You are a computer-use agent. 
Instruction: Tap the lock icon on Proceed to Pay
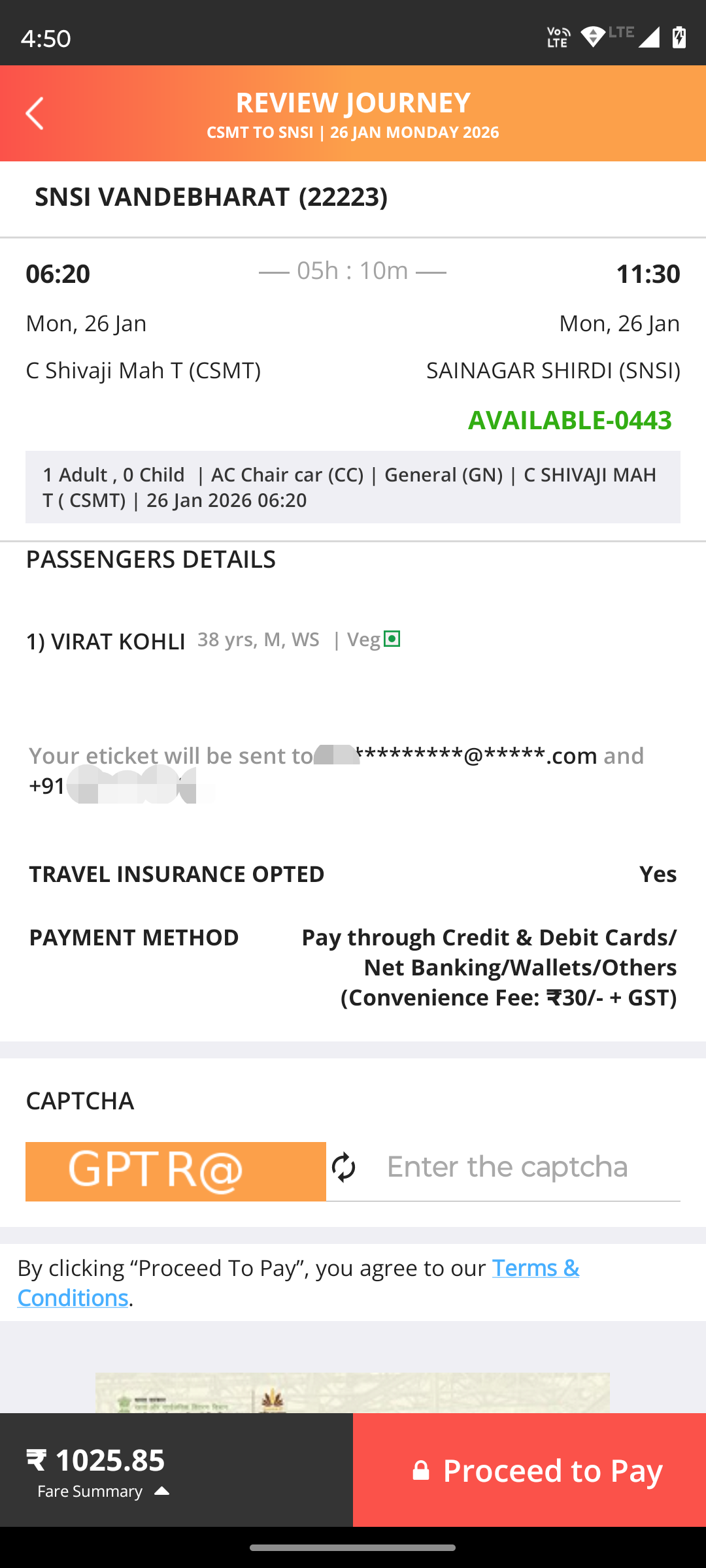click(421, 1471)
